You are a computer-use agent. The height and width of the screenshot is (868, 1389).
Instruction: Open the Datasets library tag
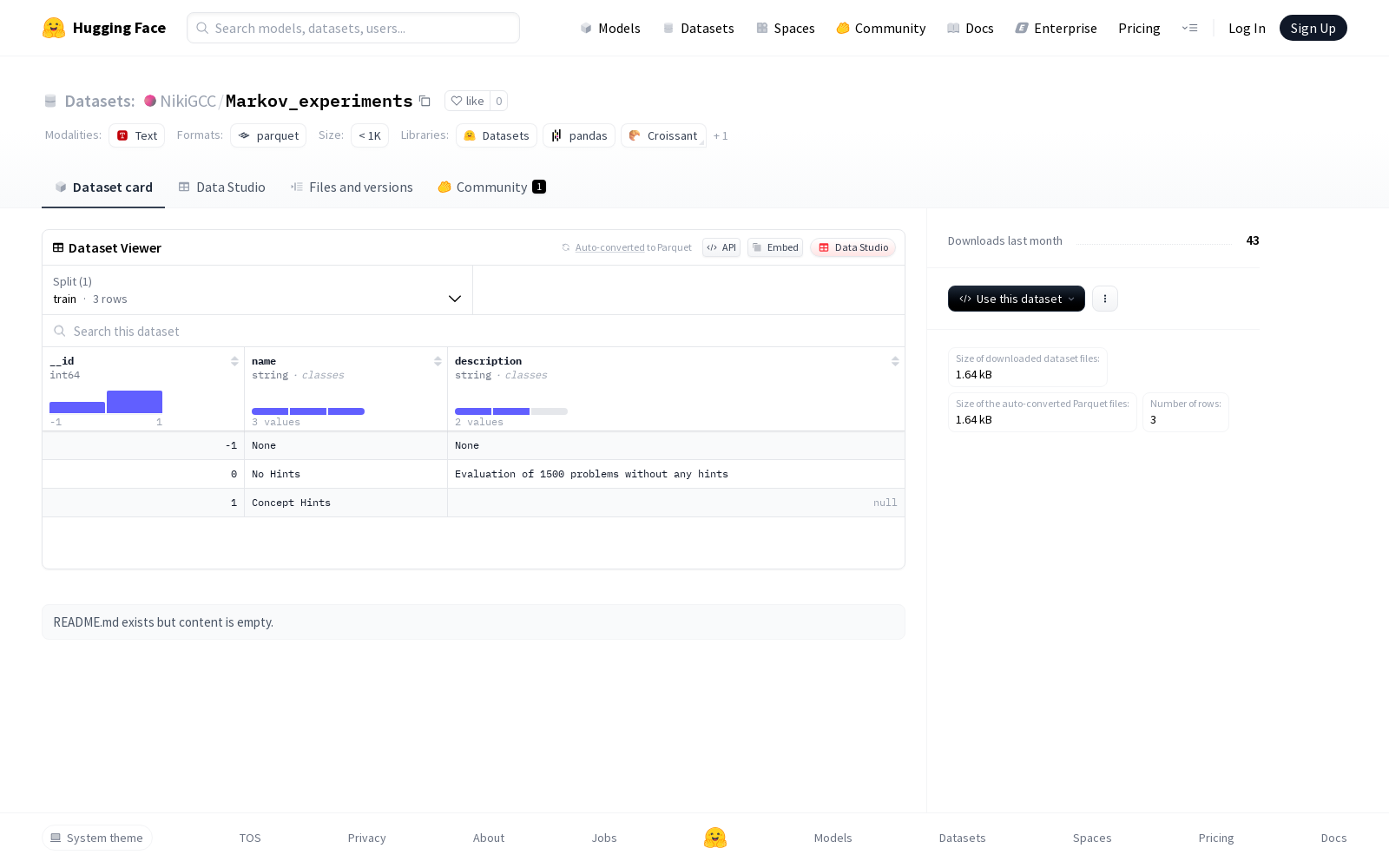point(497,135)
